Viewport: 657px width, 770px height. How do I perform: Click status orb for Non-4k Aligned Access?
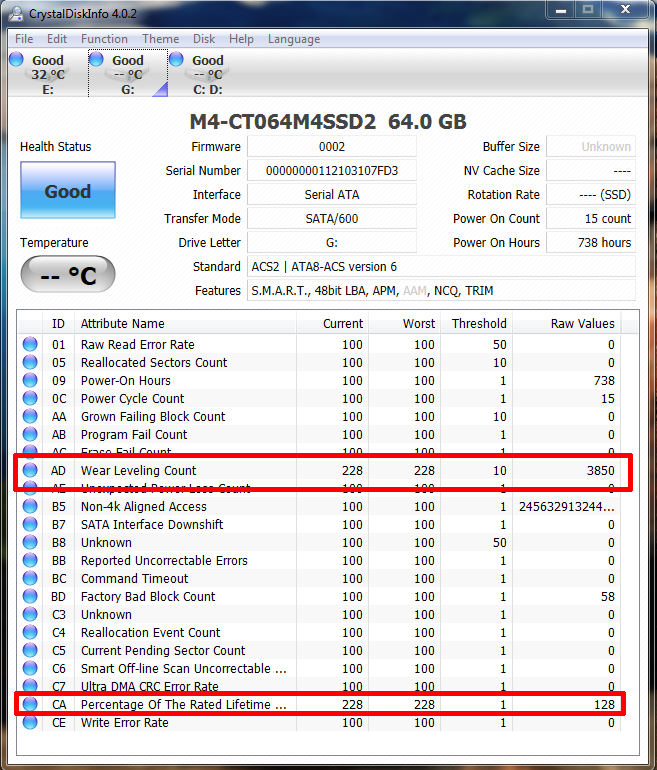pyautogui.click(x=30, y=506)
